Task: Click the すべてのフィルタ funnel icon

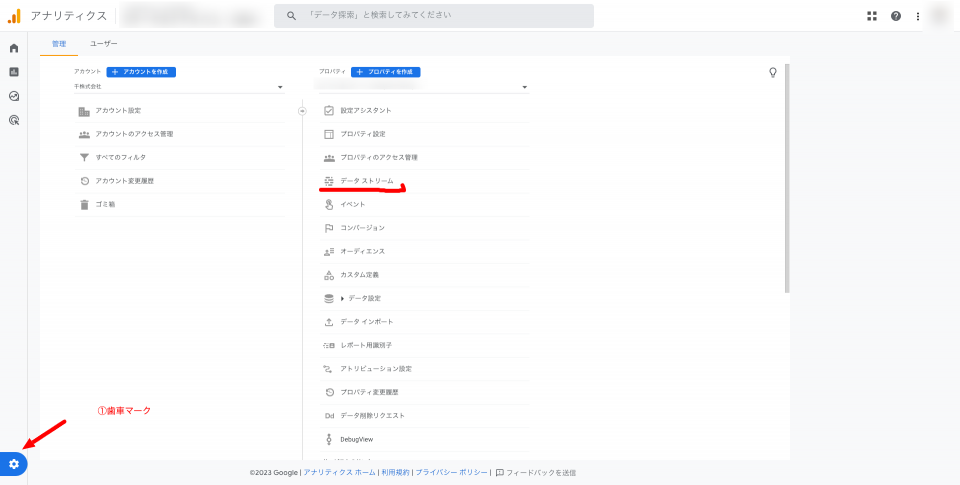Action: [x=84, y=157]
